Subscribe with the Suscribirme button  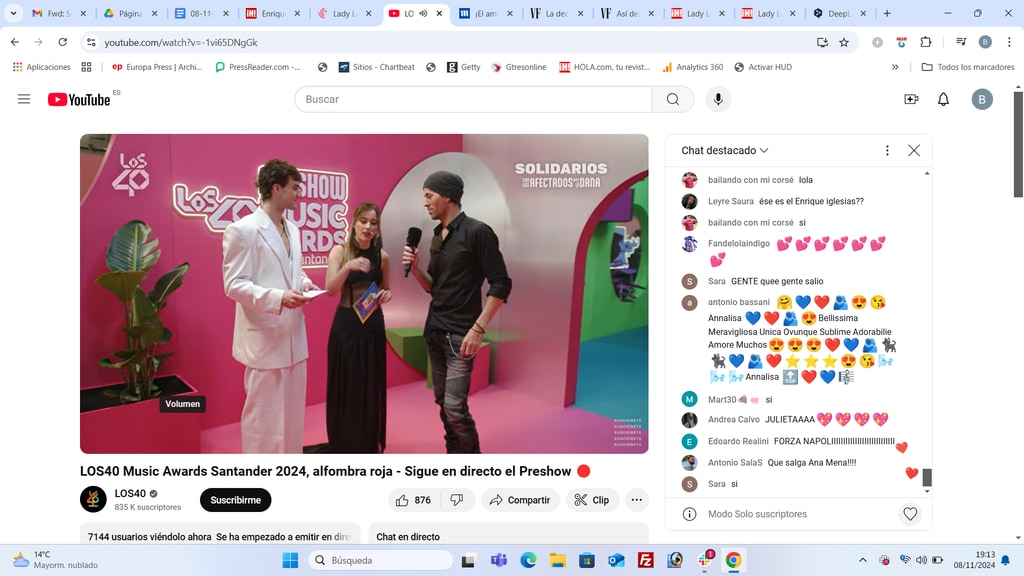[x=236, y=500]
